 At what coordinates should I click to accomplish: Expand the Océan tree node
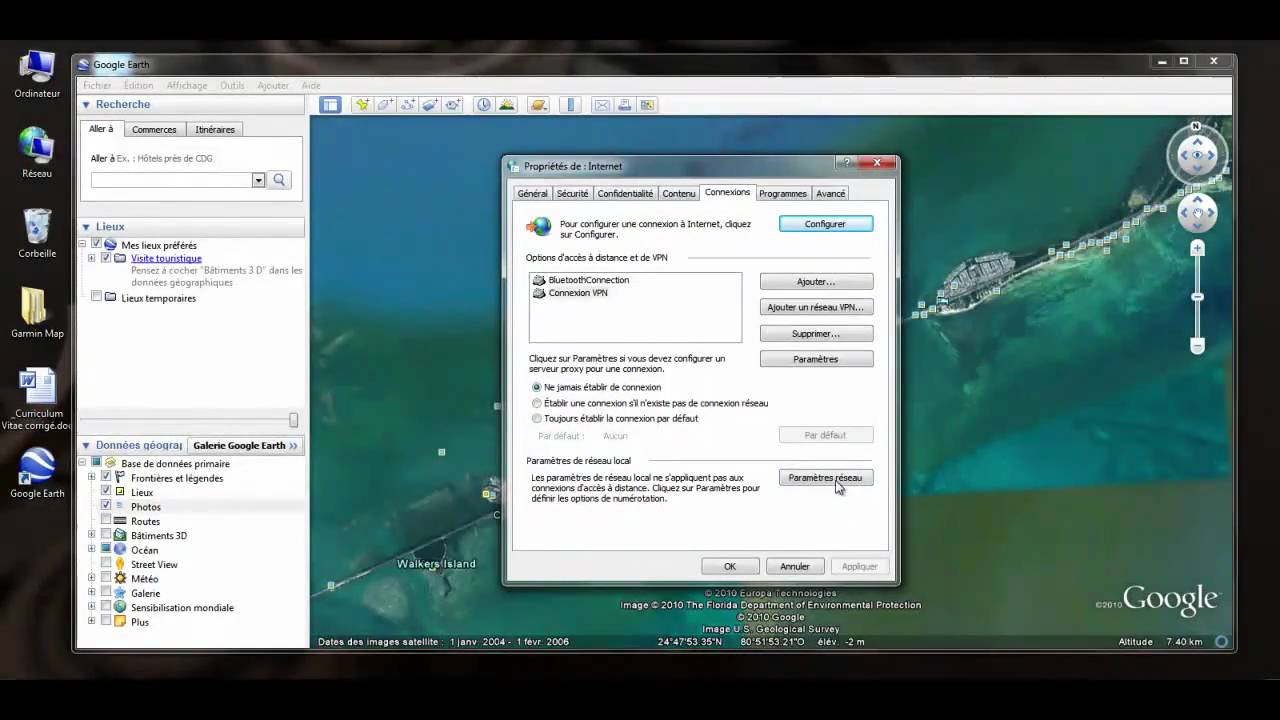click(x=92, y=549)
